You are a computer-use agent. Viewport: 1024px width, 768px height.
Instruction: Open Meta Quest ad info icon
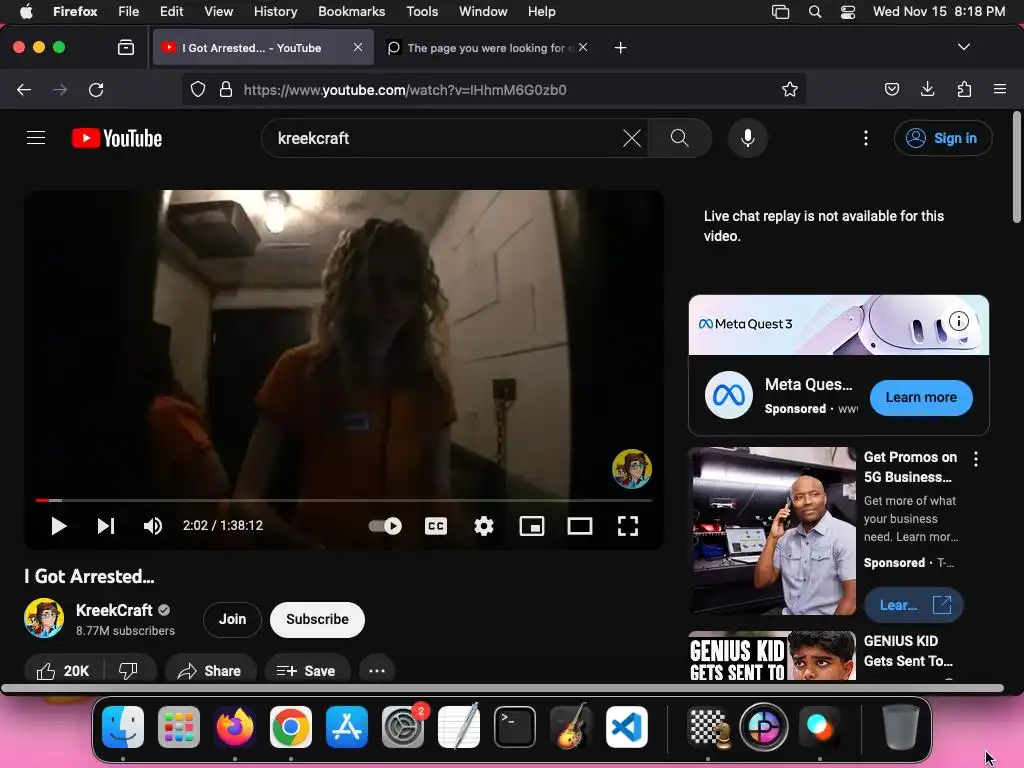coord(958,321)
